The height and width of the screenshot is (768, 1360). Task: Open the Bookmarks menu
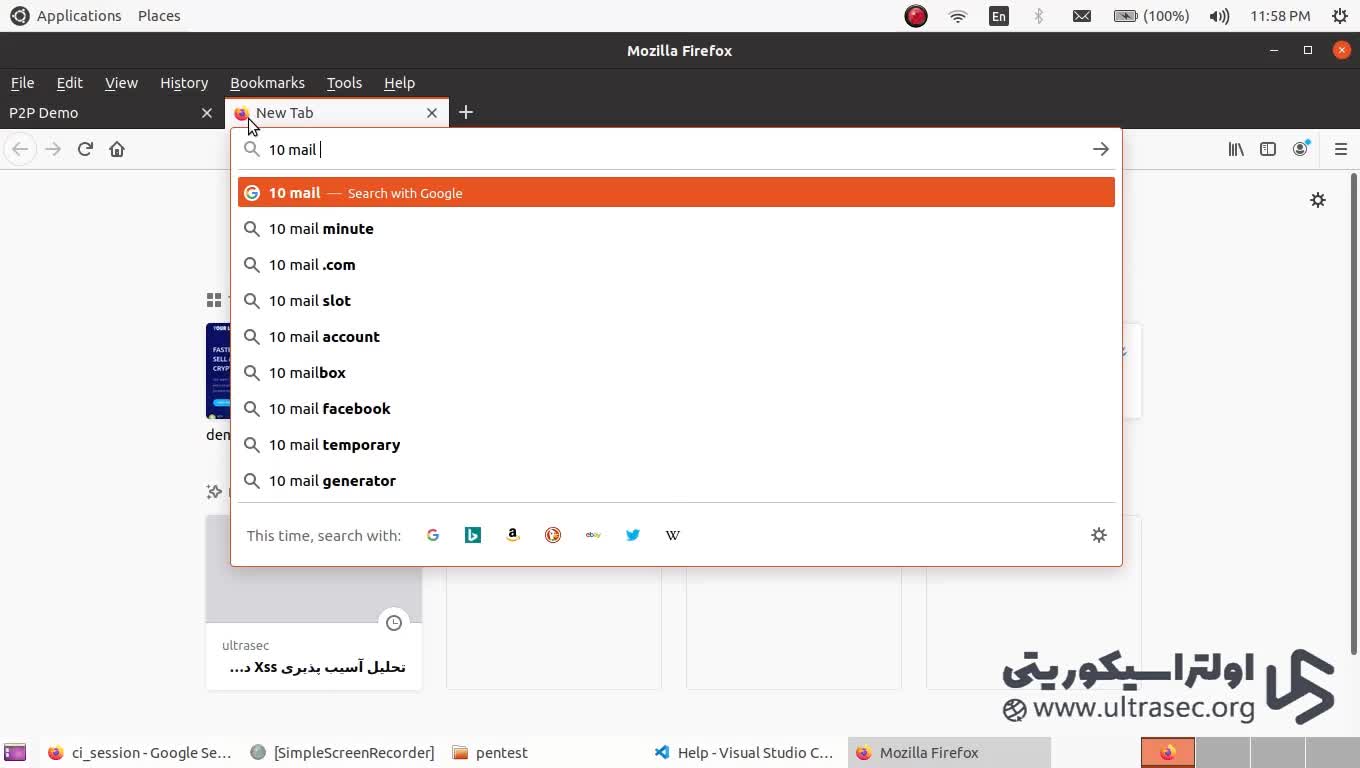[x=267, y=83]
